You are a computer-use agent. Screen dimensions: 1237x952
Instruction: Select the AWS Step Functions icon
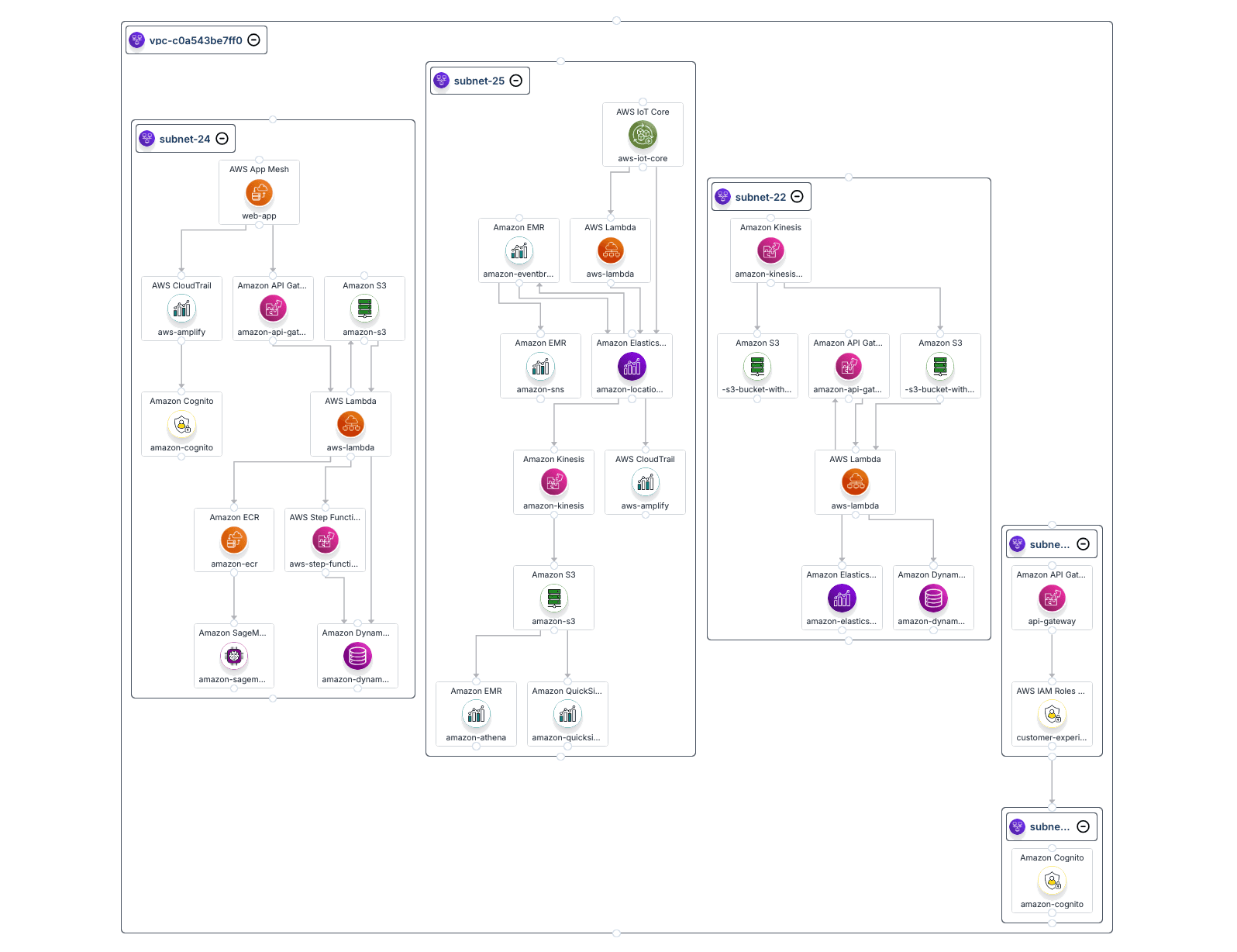pos(326,540)
